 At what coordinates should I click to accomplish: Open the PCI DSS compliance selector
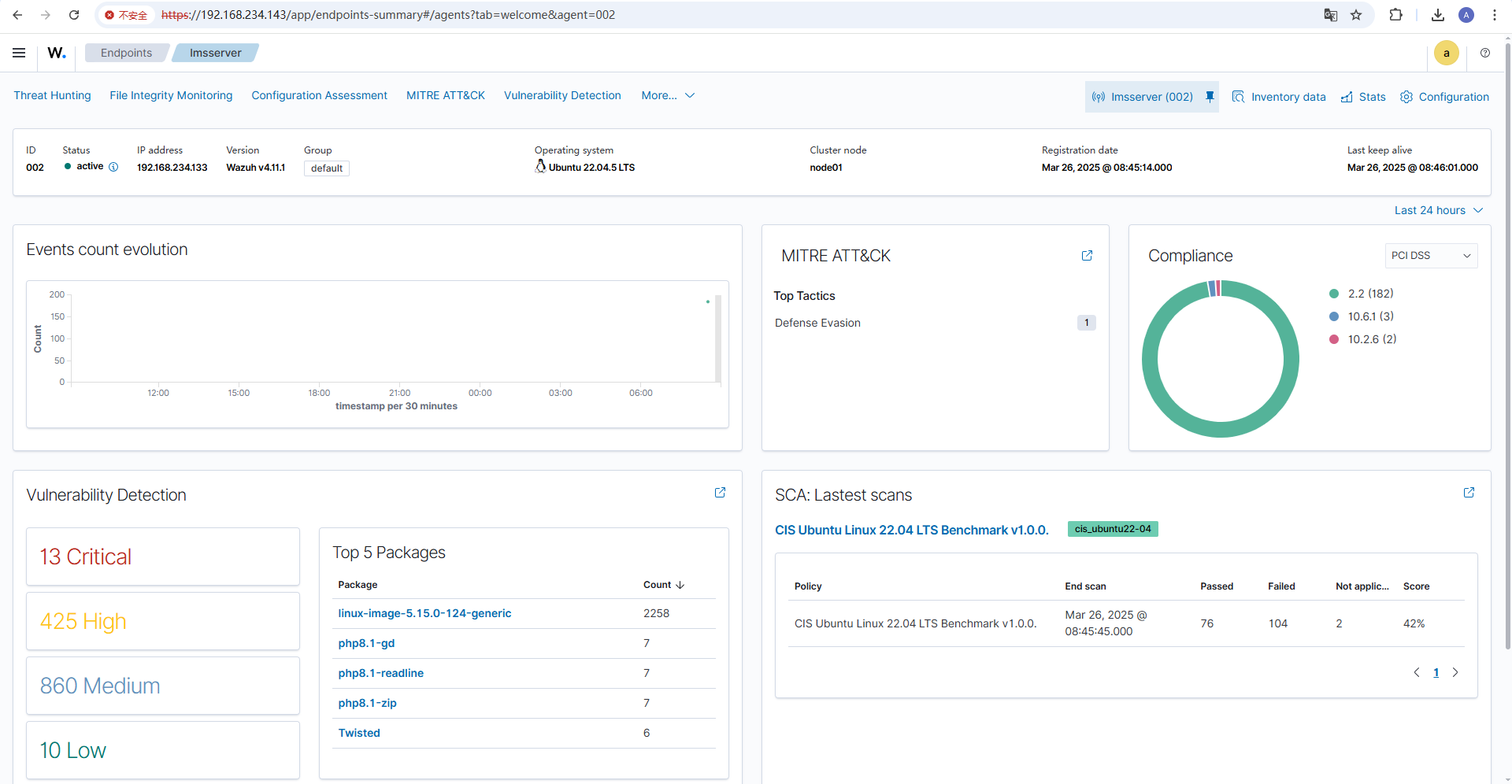tap(1431, 256)
